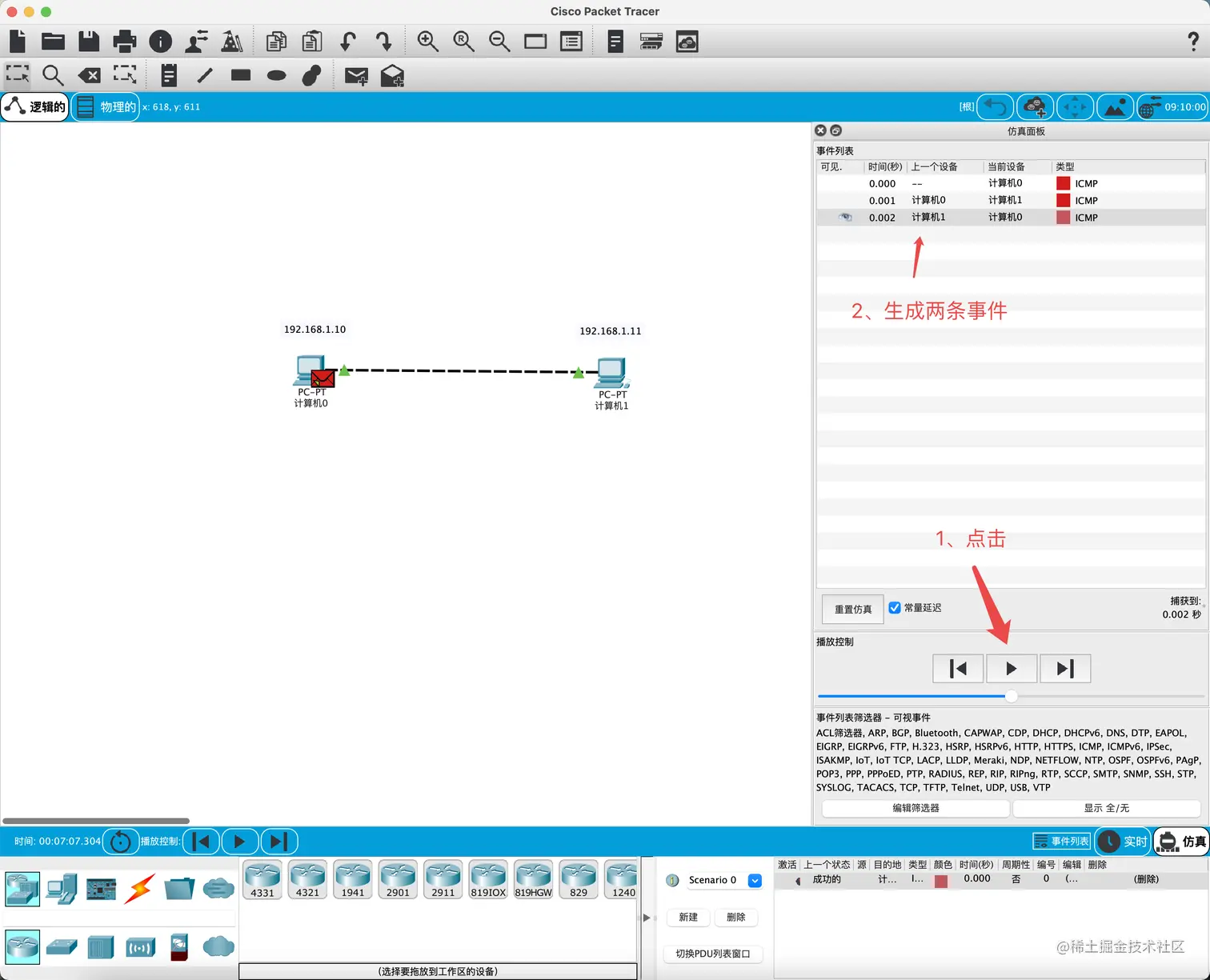Image resolution: width=1210 pixels, height=980 pixels.
Task: Open help question mark icon
Action: (1193, 42)
